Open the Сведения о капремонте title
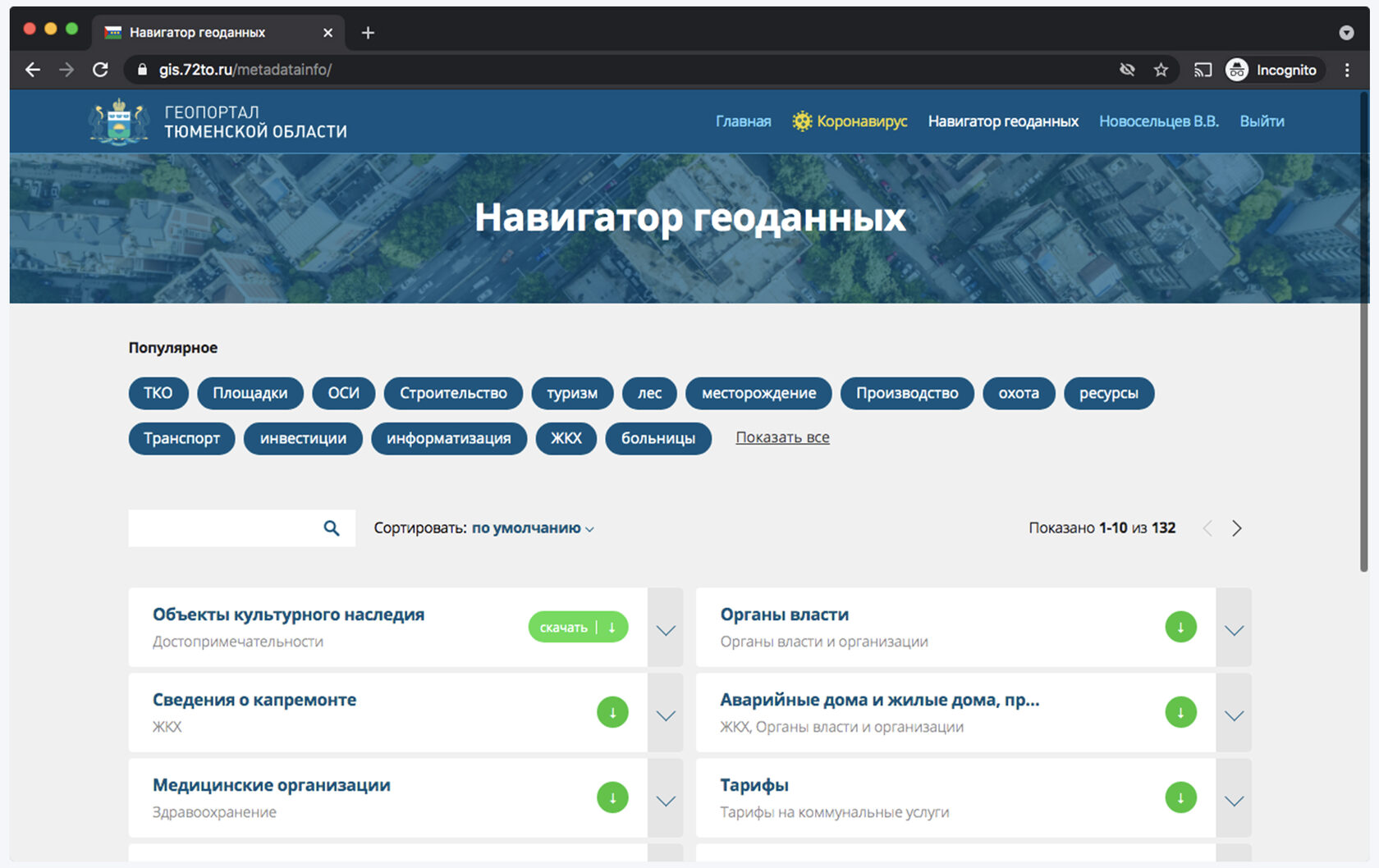This screenshot has height=868, width=1379. pyautogui.click(x=254, y=700)
